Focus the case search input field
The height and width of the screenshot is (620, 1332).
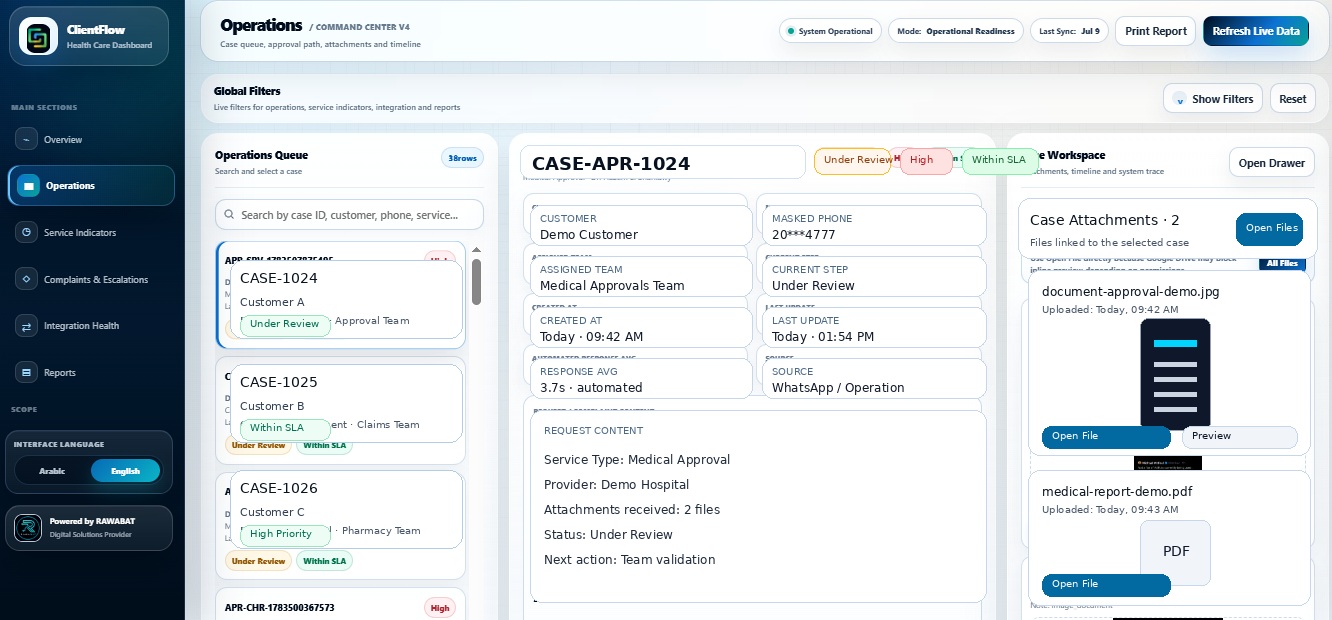click(x=349, y=214)
